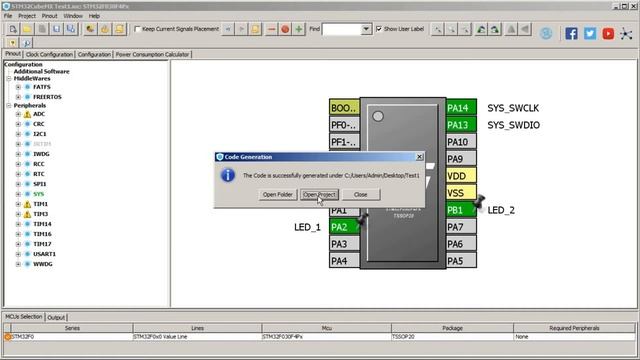Collapse the MiddleWares tree node
The height and width of the screenshot is (360, 640).
pos(9,78)
